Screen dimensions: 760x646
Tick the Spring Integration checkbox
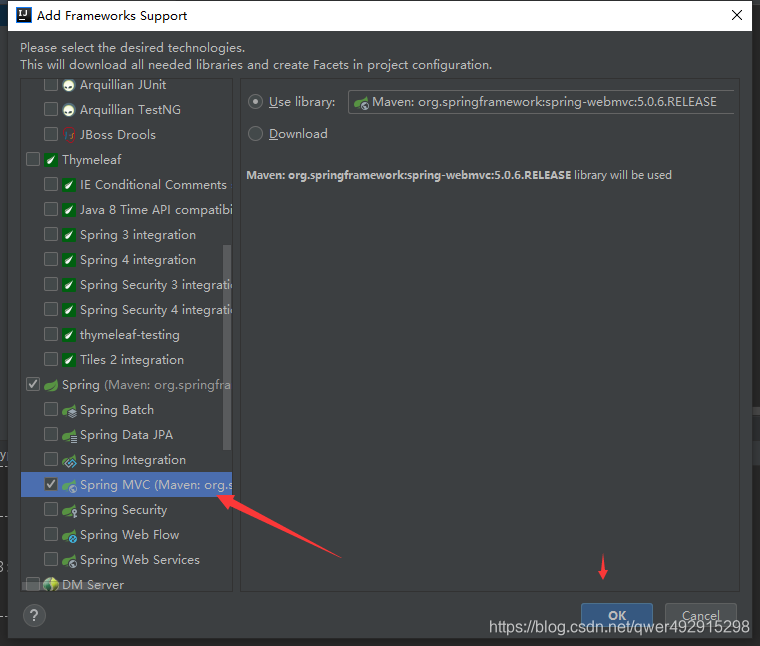(51, 458)
